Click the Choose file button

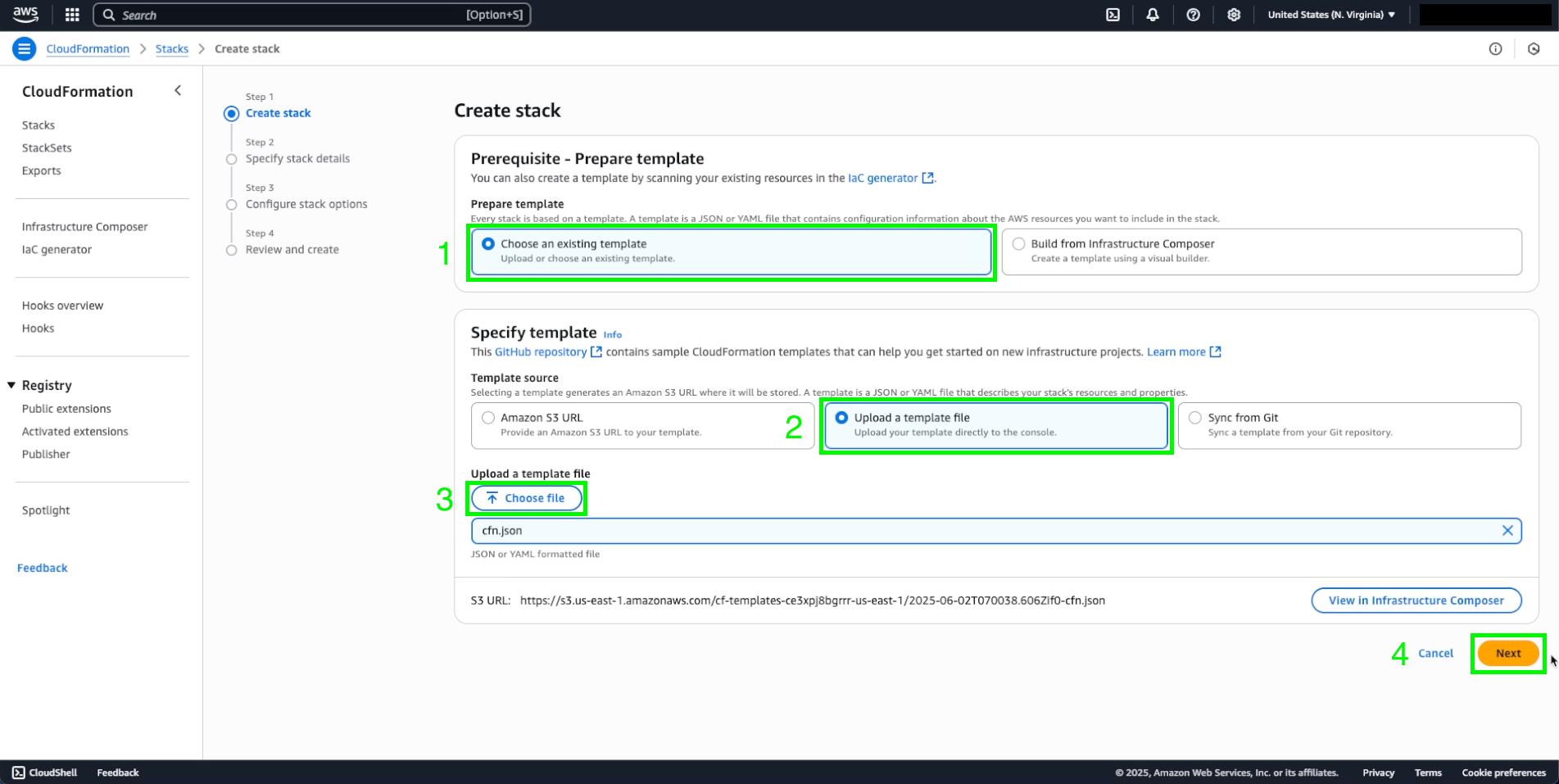527,498
